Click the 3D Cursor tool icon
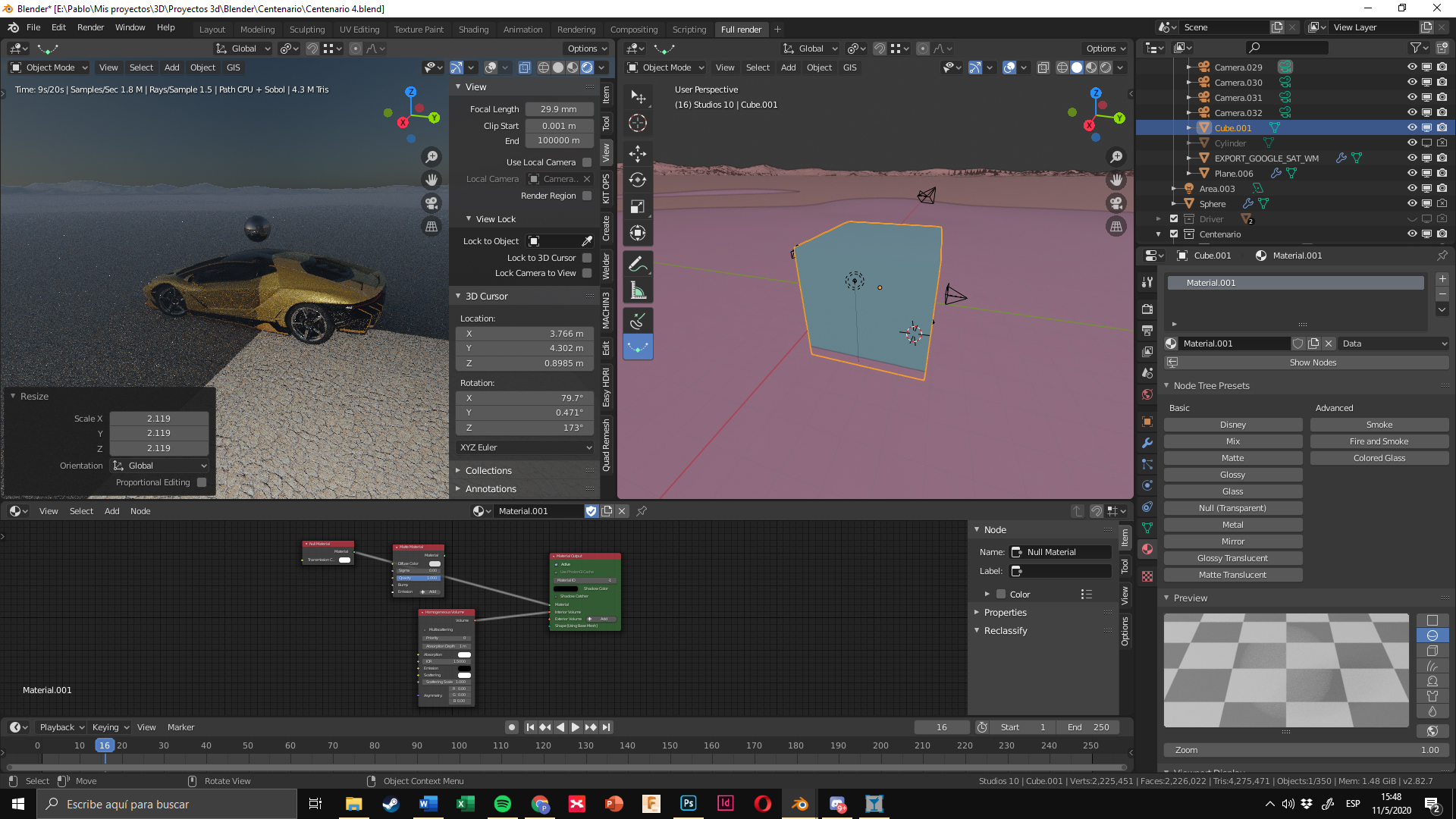The image size is (1456, 819). coord(638,124)
